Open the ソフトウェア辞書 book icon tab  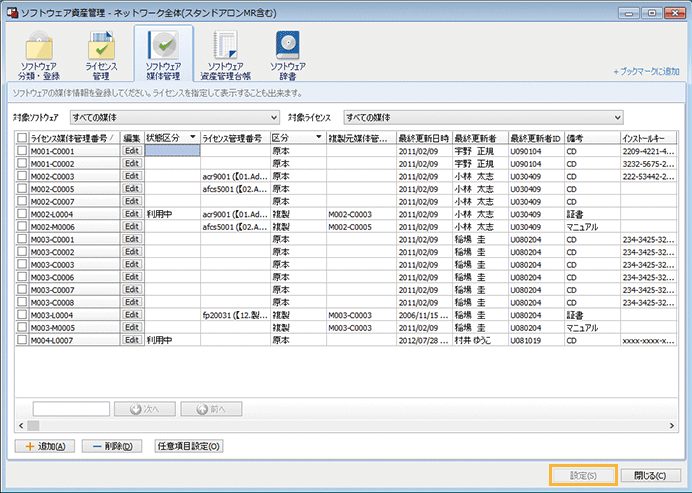tap(288, 55)
